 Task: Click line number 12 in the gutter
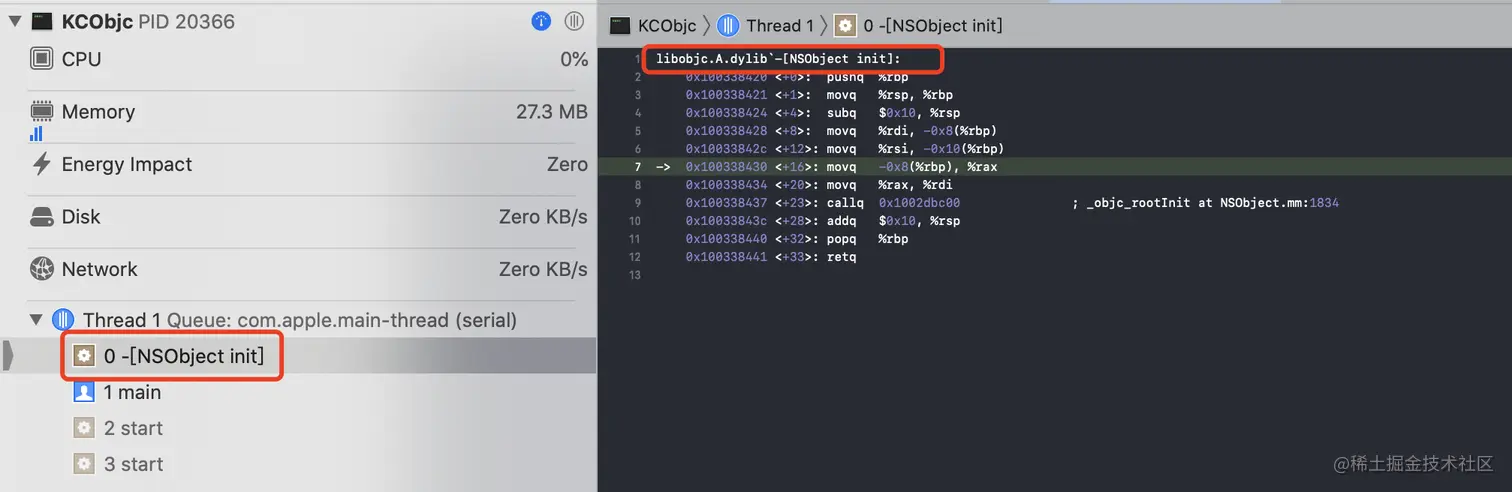tap(635, 257)
